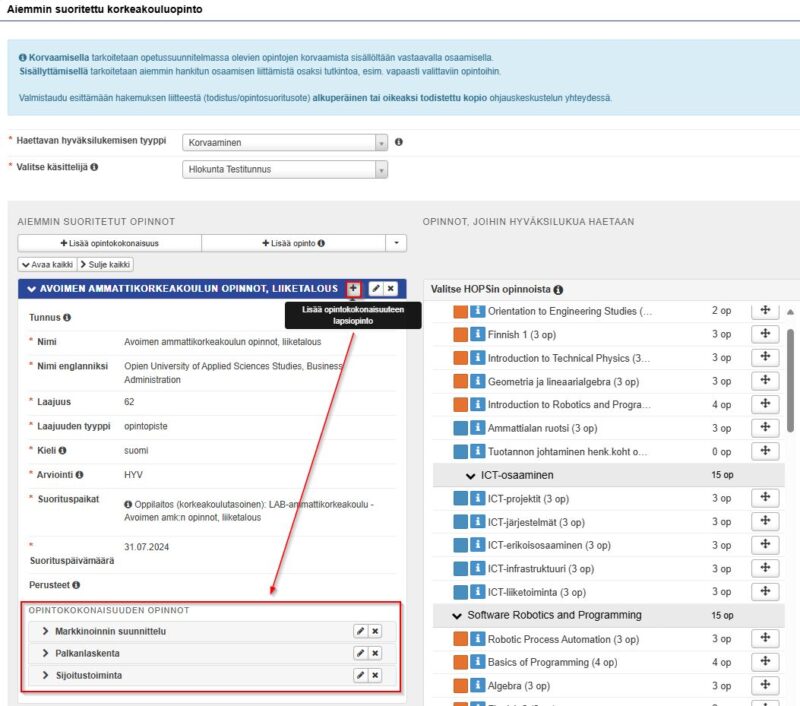Open the Korvaaminen type dropdown
Viewport: 800px width, 706px height.
pyautogui.click(x=285, y=142)
